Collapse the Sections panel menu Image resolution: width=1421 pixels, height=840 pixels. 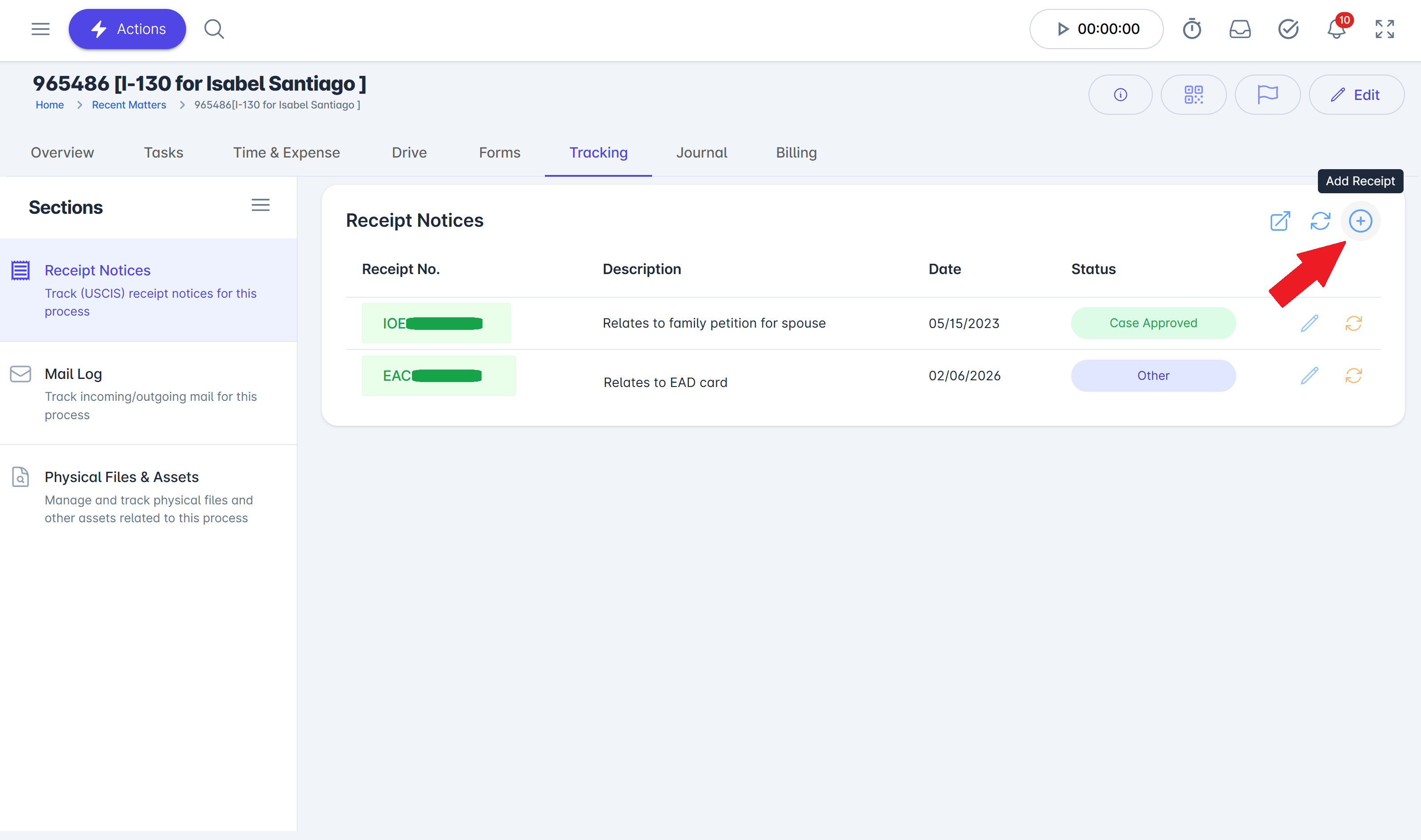click(260, 205)
